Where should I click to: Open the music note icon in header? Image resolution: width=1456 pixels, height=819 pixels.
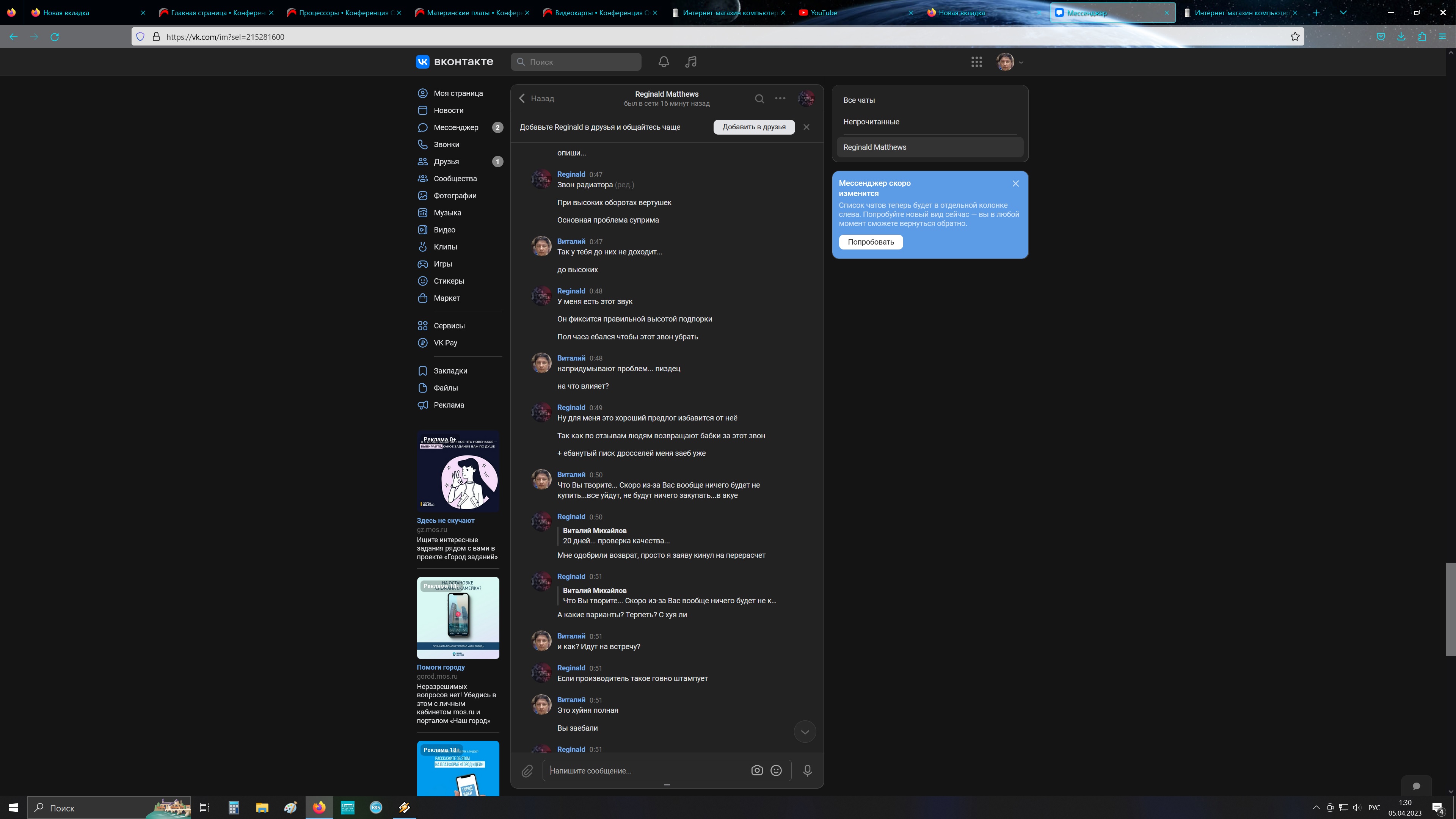(691, 61)
